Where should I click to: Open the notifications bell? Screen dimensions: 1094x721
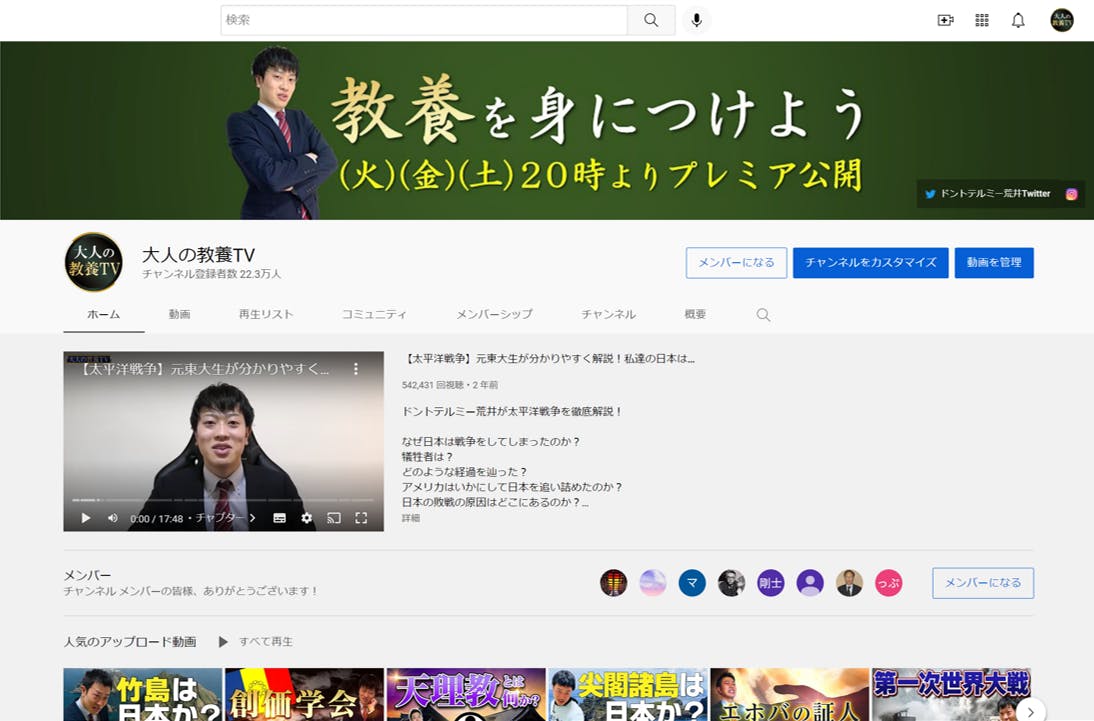coord(1018,20)
